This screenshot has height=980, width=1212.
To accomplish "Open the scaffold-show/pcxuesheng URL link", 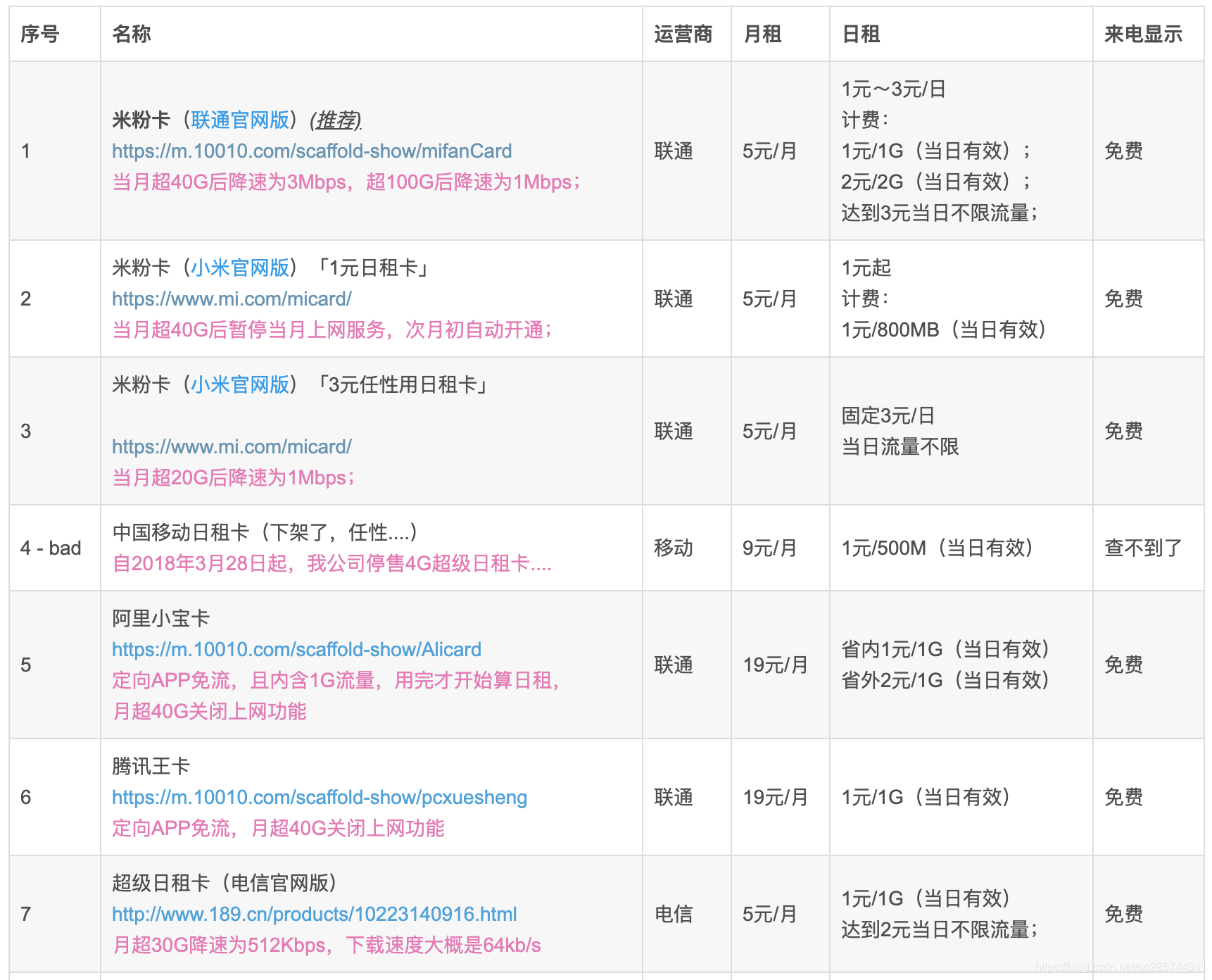I will coord(320,798).
